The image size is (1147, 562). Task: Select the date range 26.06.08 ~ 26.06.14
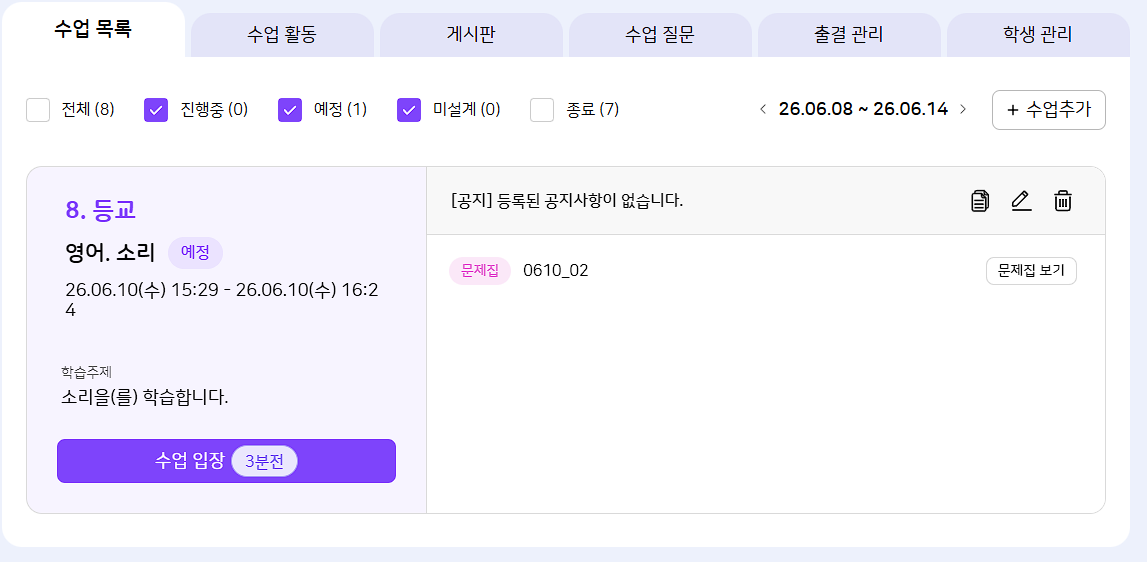[863, 110]
